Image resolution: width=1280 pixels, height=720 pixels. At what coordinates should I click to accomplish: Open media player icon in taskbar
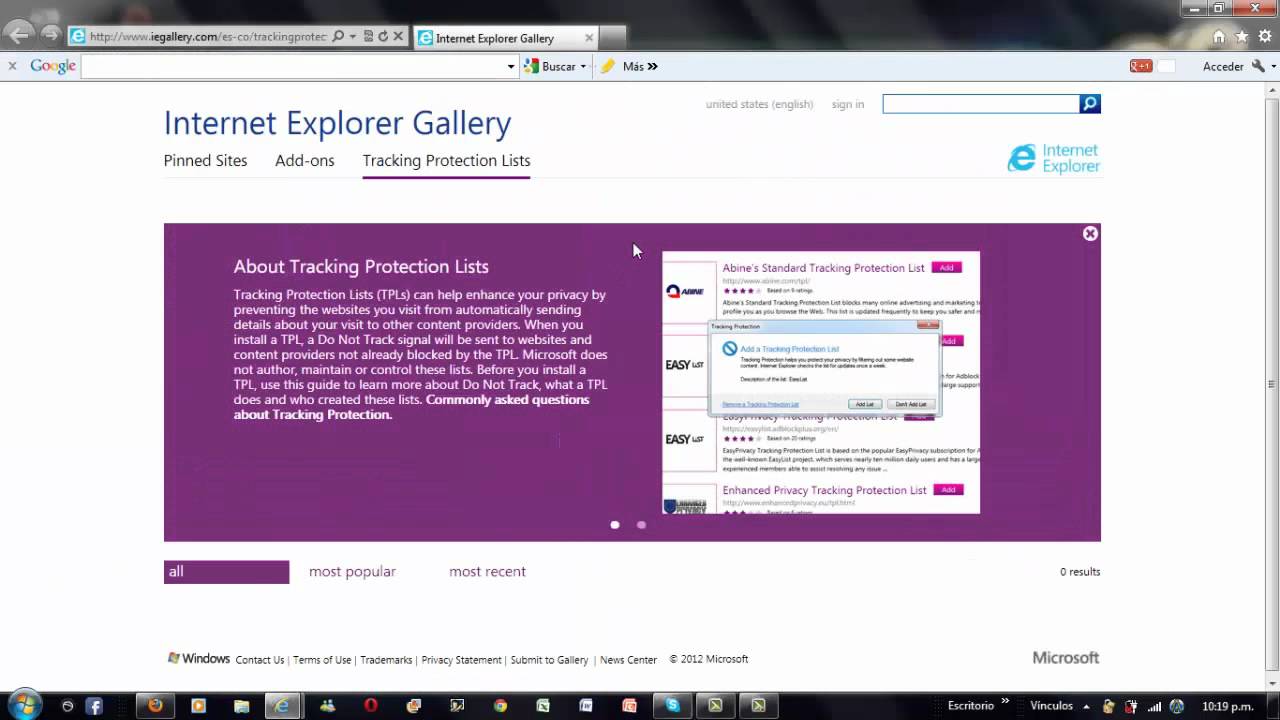(x=198, y=706)
